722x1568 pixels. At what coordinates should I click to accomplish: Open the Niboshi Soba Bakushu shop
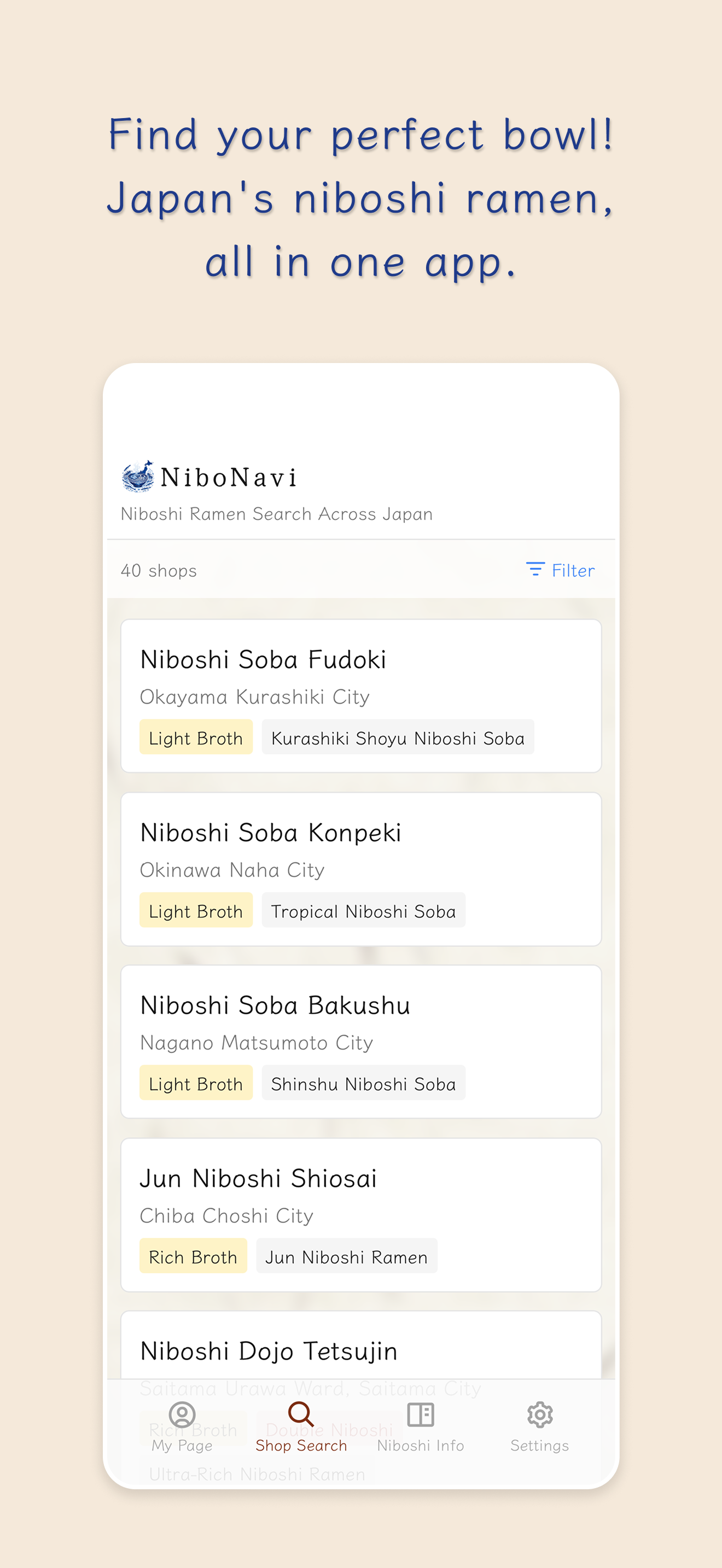pos(361,1042)
